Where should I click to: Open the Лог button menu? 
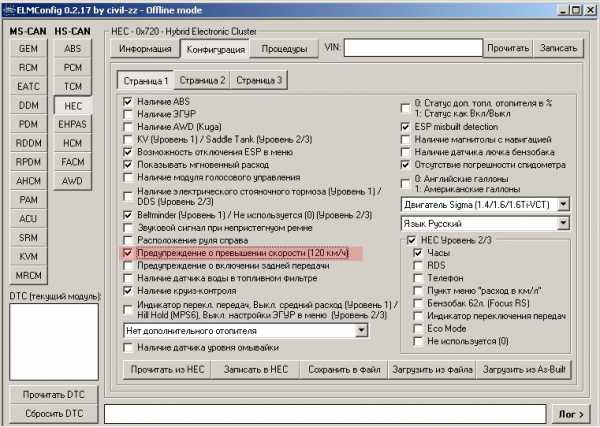pos(573,412)
